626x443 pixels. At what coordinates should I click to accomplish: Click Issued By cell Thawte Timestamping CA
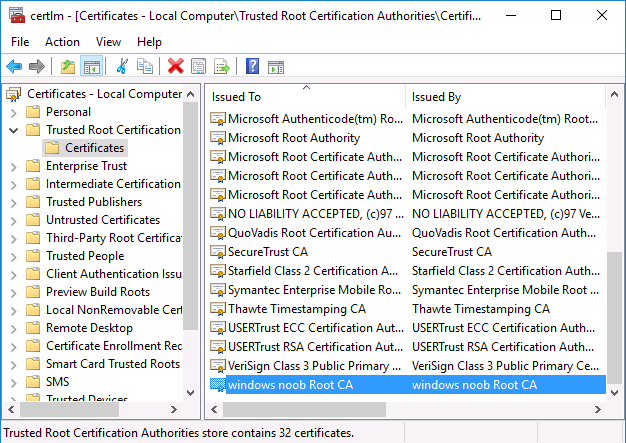pyautogui.click(x=481, y=309)
